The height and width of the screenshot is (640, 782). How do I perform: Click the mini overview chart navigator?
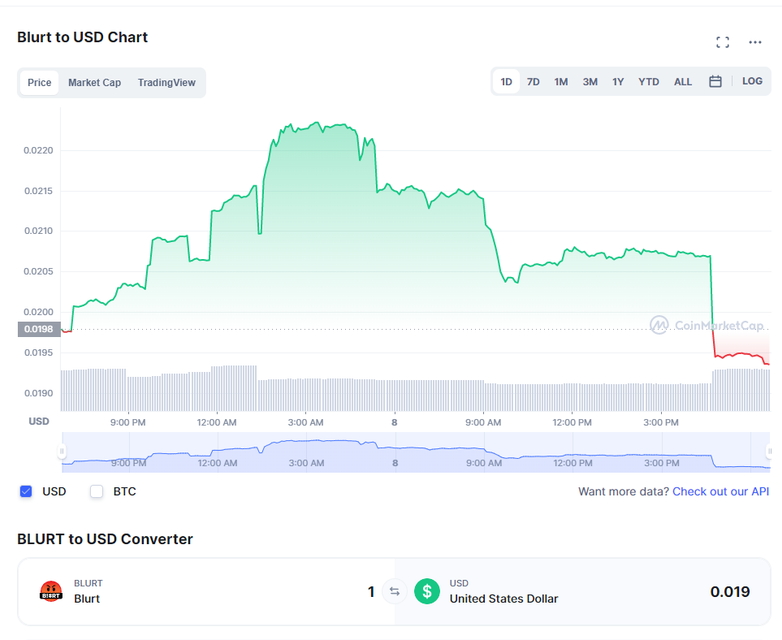416,452
